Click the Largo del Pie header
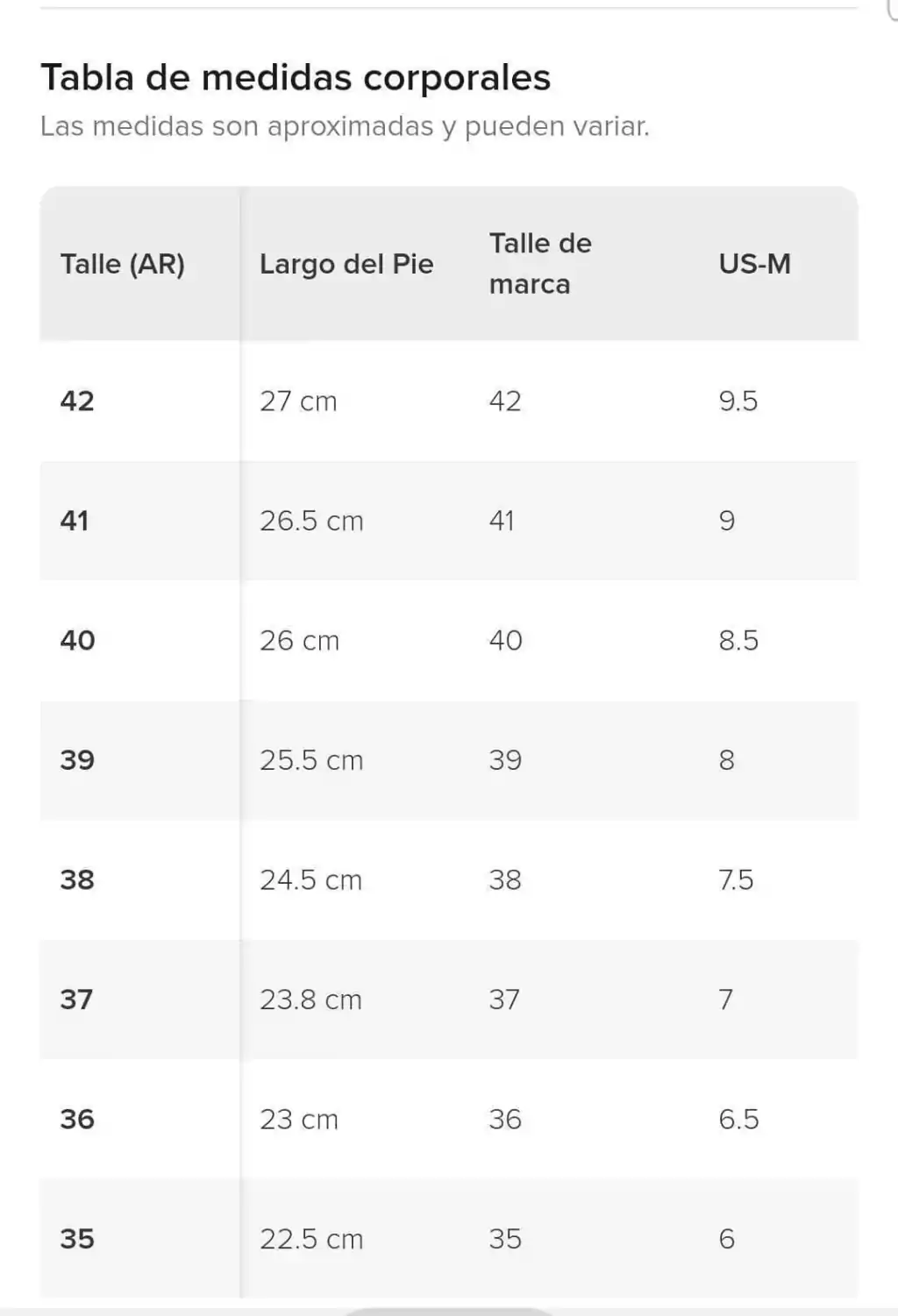The width and height of the screenshot is (898, 1316). point(346,264)
